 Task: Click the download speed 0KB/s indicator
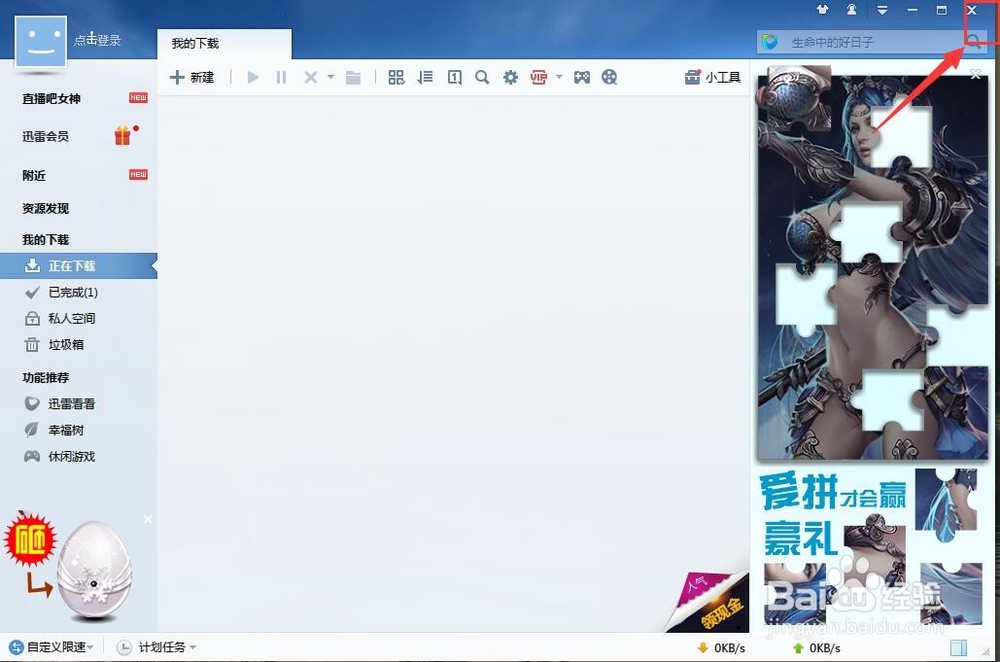[x=722, y=648]
